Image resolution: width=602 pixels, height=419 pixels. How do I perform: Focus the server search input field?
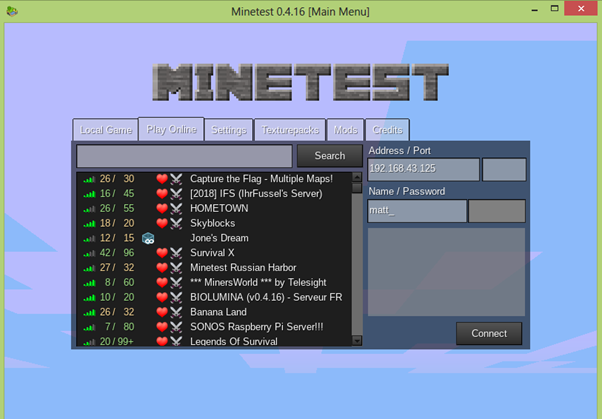(185, 156)
